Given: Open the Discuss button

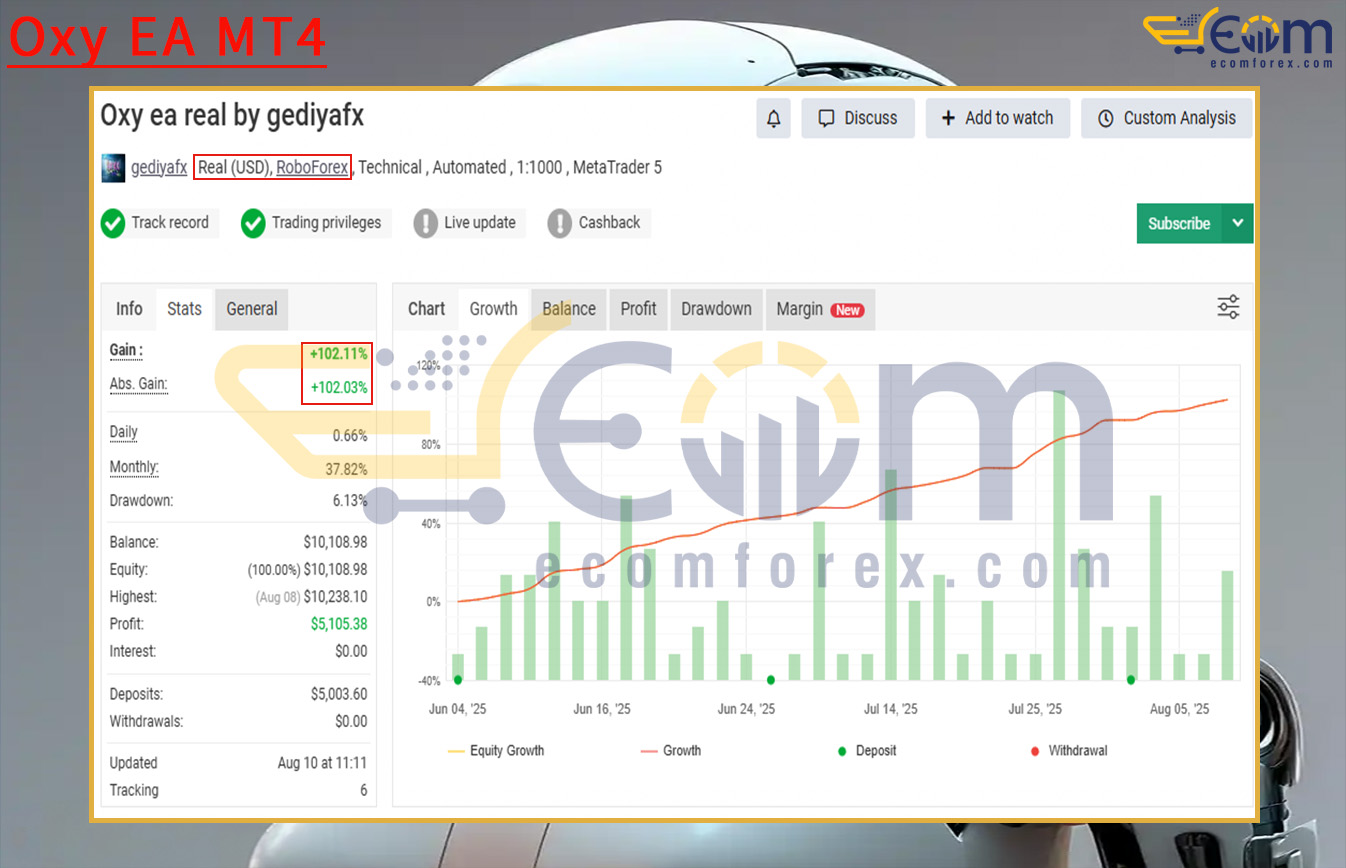Looking at the screenshot, I should pos(858,118).
